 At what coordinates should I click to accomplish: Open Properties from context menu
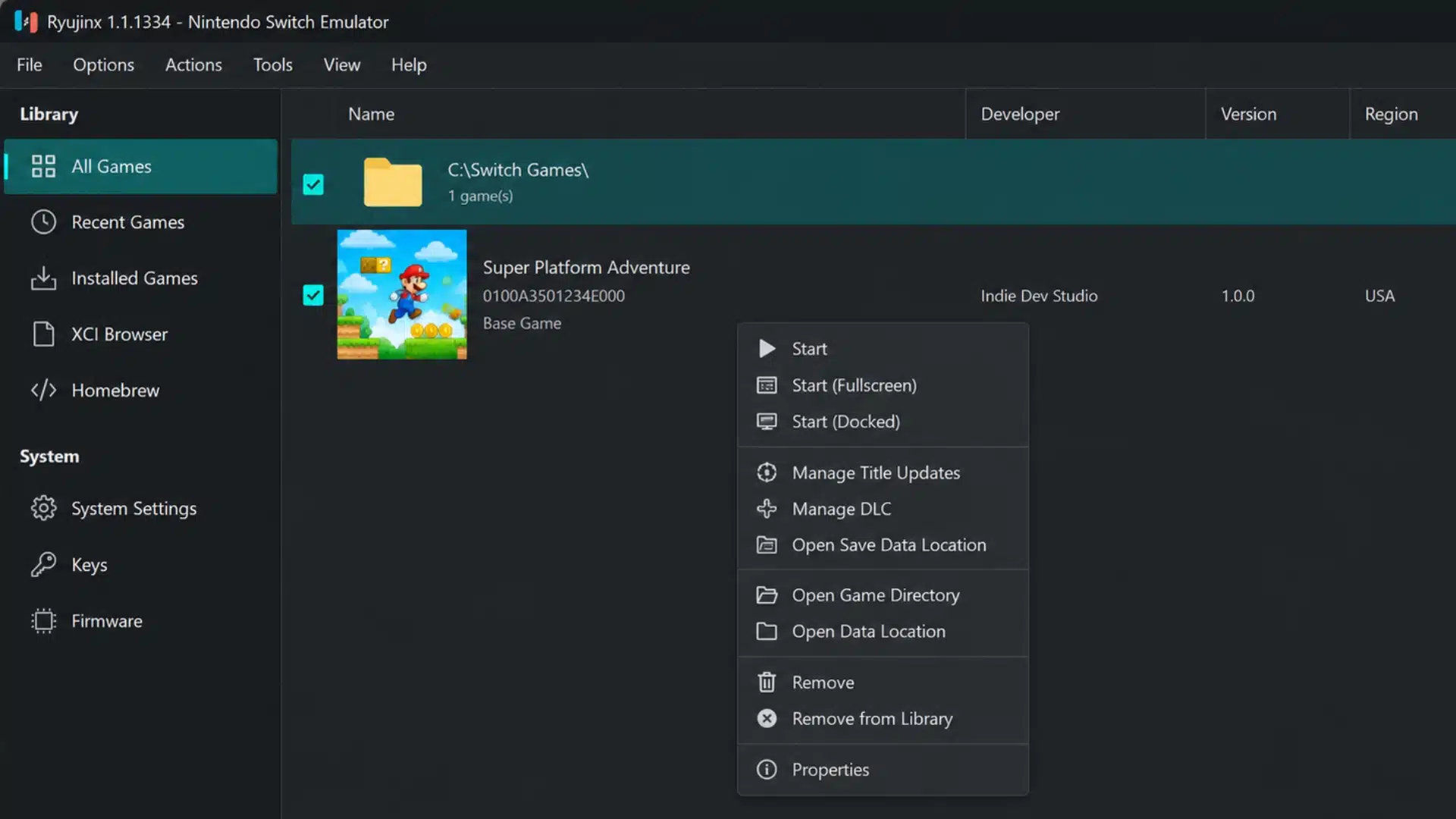coord(883,770)
